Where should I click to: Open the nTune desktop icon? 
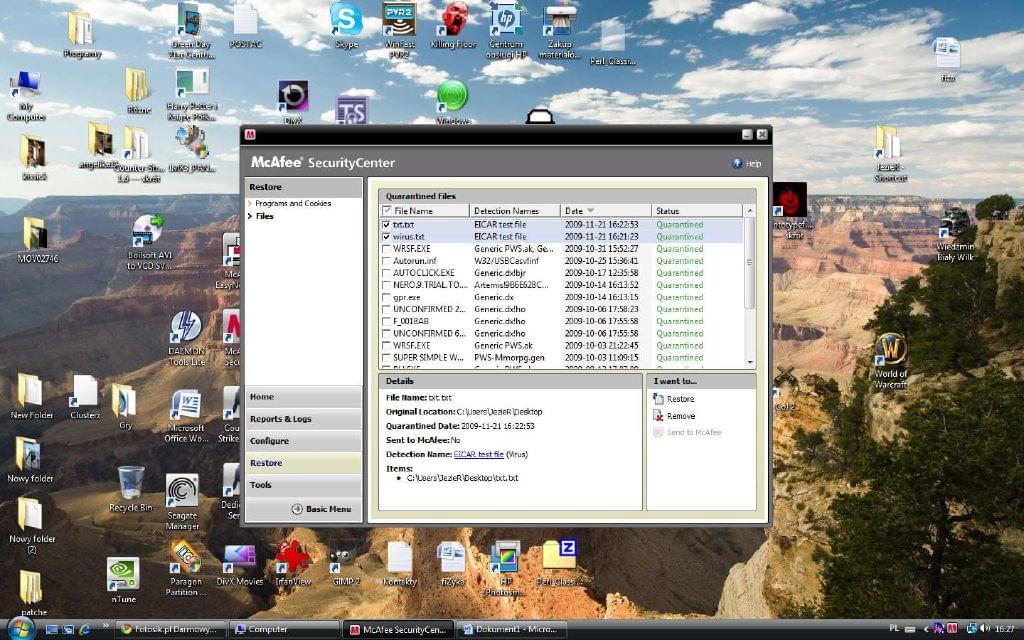[x=123, y=580]
